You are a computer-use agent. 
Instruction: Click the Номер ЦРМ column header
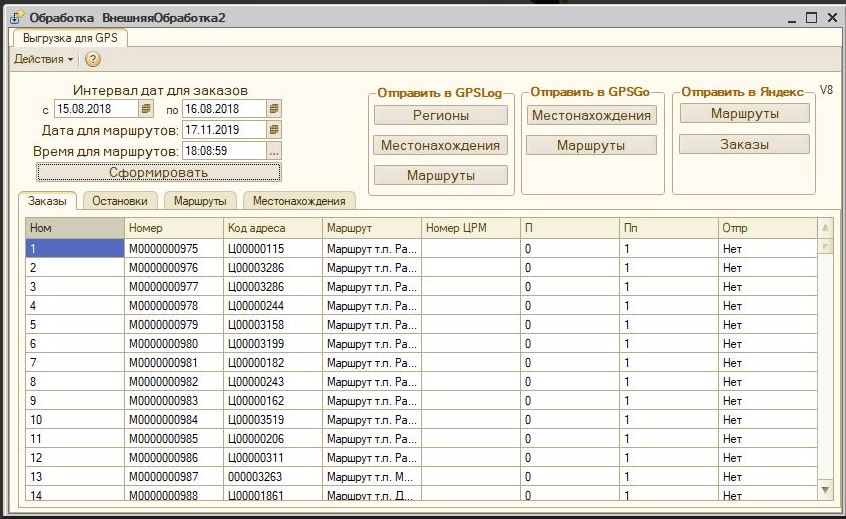[470, 228]
